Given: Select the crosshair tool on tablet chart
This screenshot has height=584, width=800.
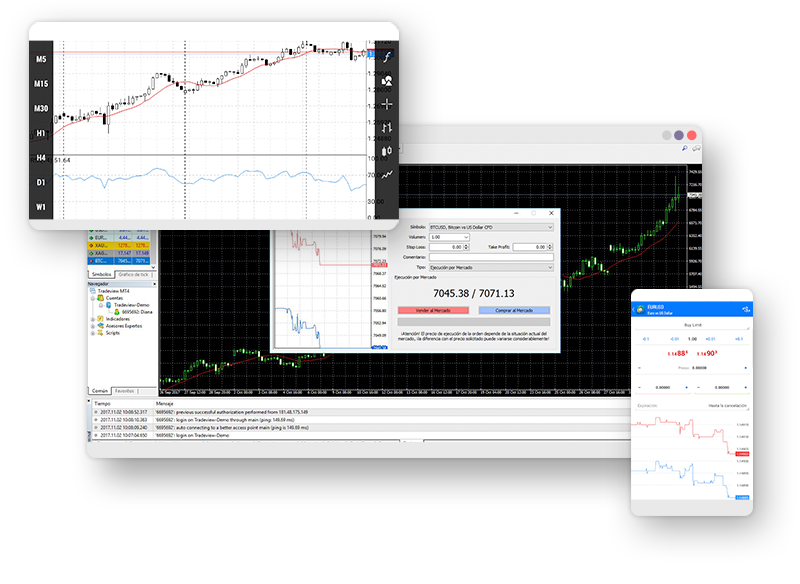Looking at the screenshot, I should click(387, 104).
